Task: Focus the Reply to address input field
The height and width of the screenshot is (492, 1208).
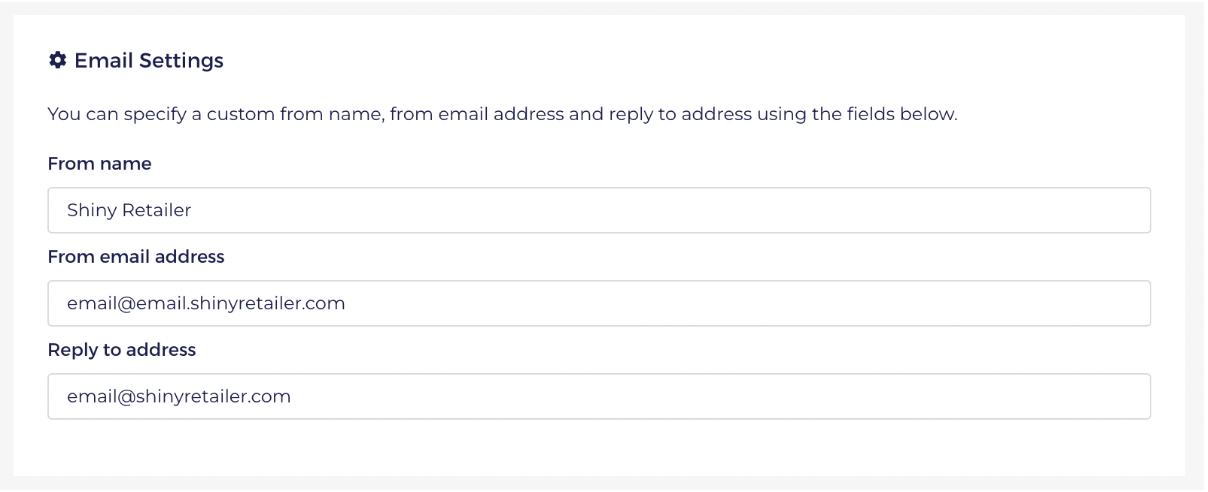Action: (599, 396)
